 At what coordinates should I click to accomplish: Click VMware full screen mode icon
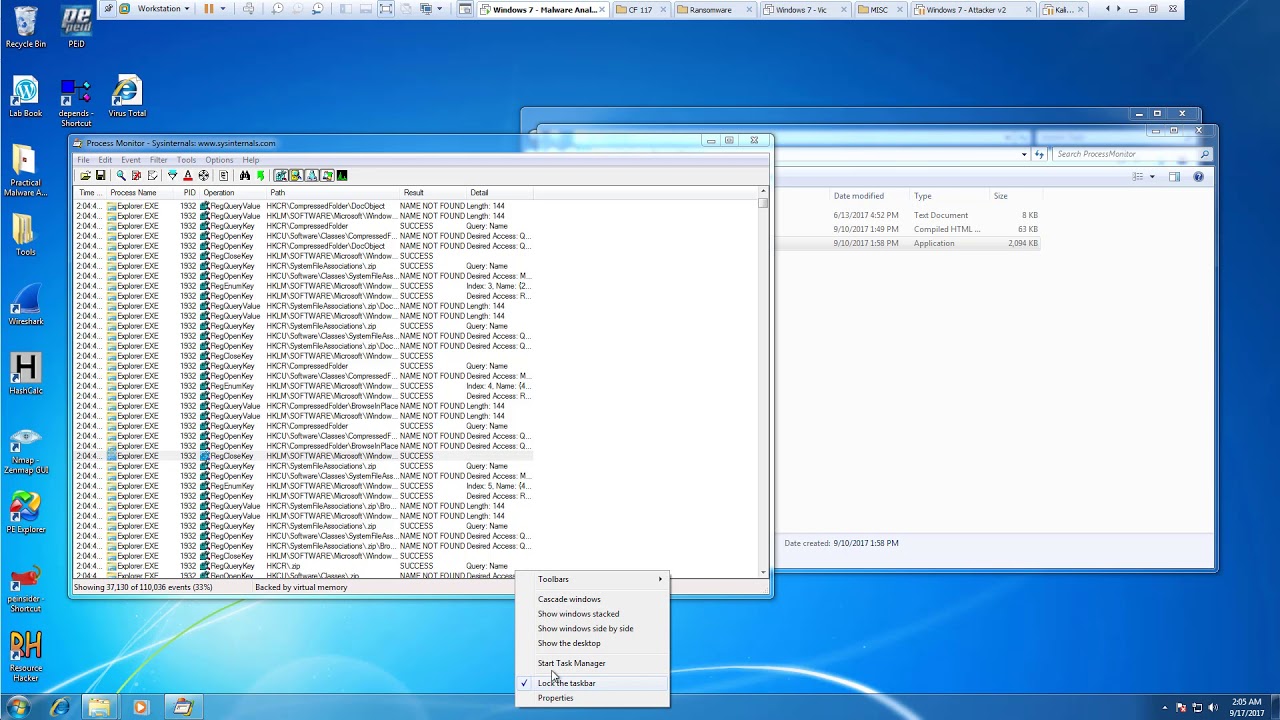click(385, 9)
